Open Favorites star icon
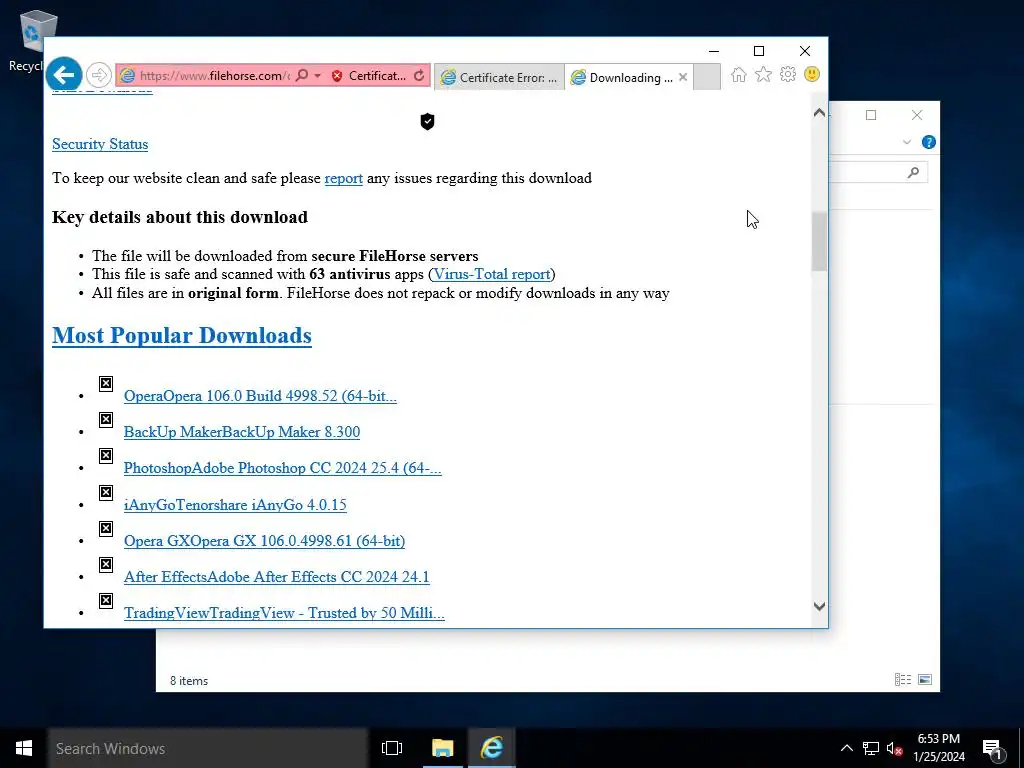This screenshot has width=1024, height=768. [763, 74]
